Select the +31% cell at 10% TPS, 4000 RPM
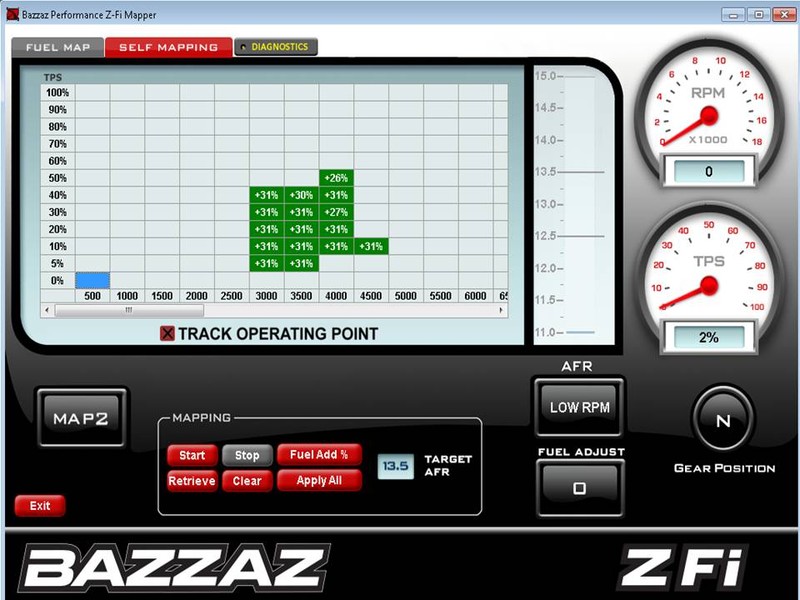Screen dimensions: 800x600 (336, 246)
